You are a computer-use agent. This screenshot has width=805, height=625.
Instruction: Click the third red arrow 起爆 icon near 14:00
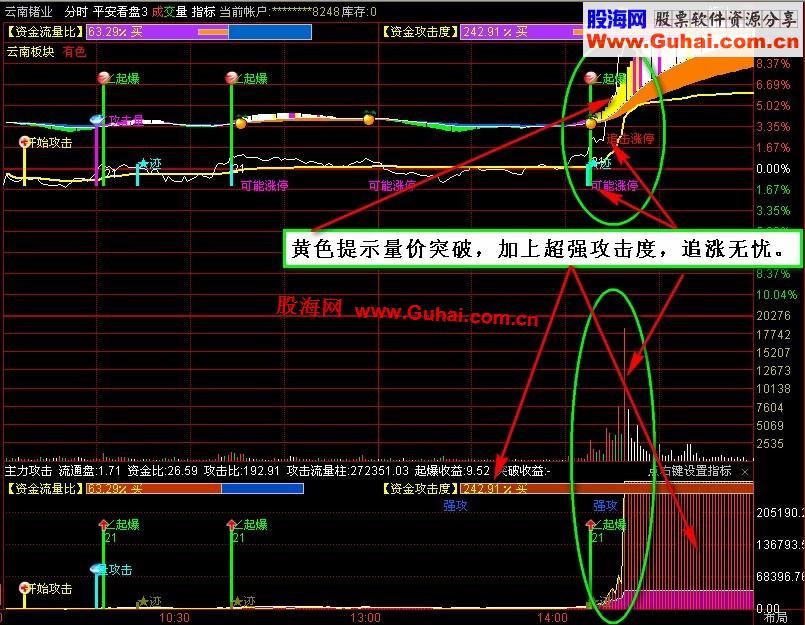click(x=590, y=524)
